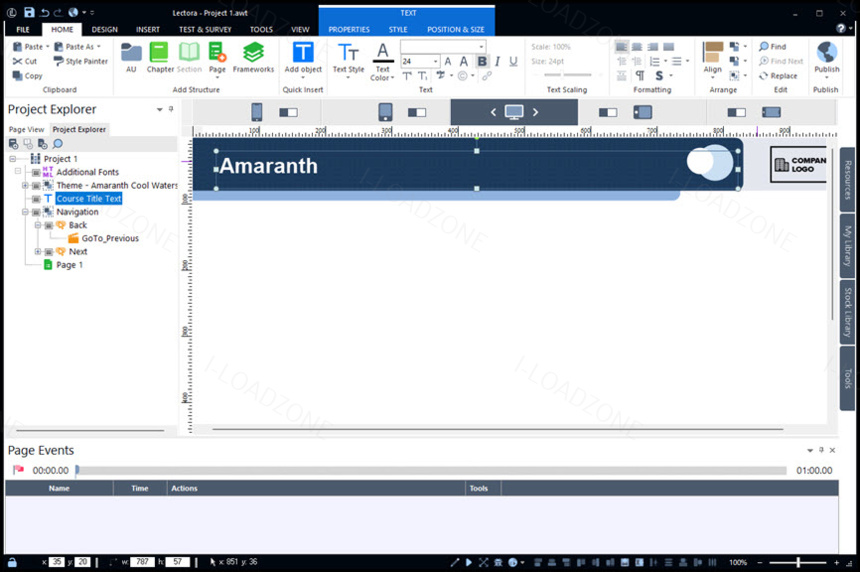860x572 pixels.
Task: Click the Company Logo placeholder image
Action: point(799,164)
